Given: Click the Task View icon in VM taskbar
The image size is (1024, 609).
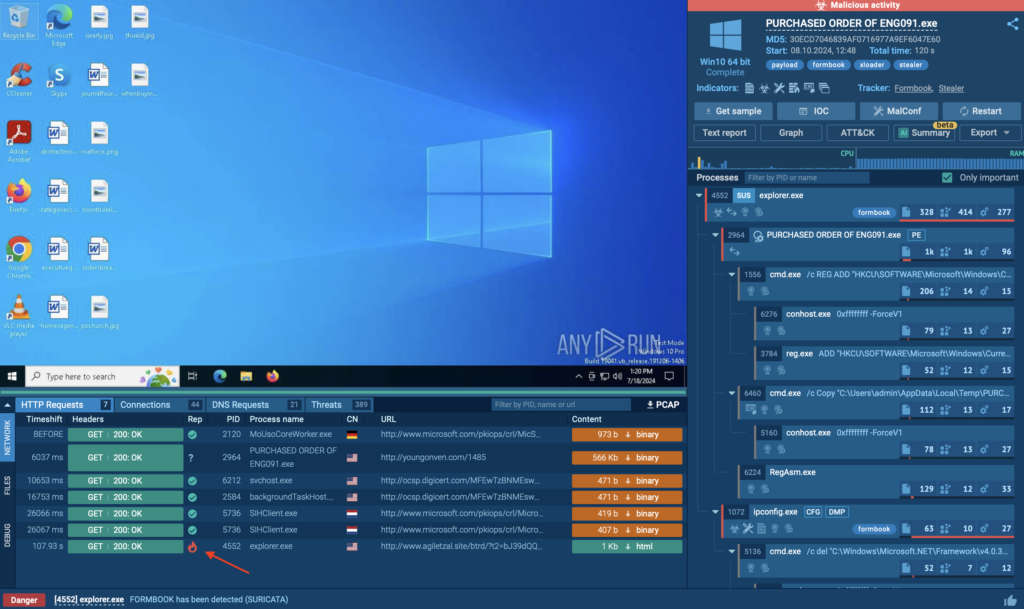Looking at the screenshot, I should (x=193, y=377).
